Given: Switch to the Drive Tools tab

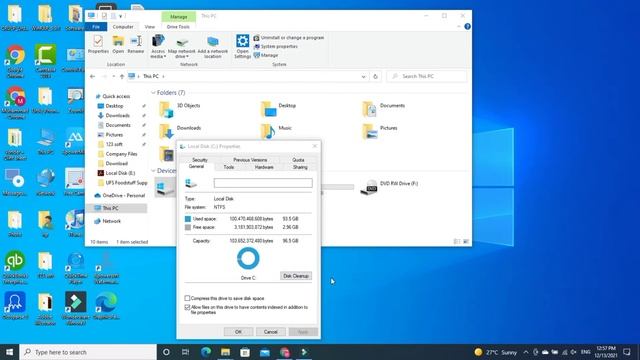Looking at the screenshot, I should click(x=178, y=27).
